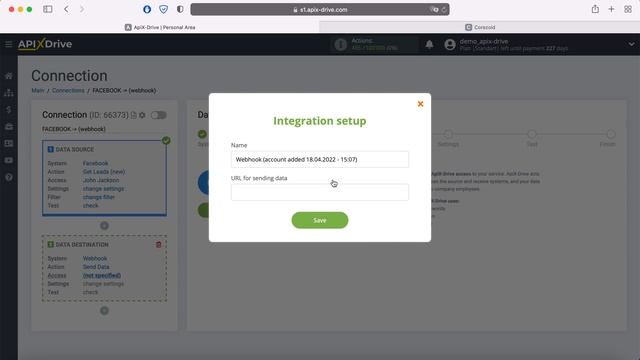Open a new Safari tab
The image size is (640, 360).
coord(611,9)
